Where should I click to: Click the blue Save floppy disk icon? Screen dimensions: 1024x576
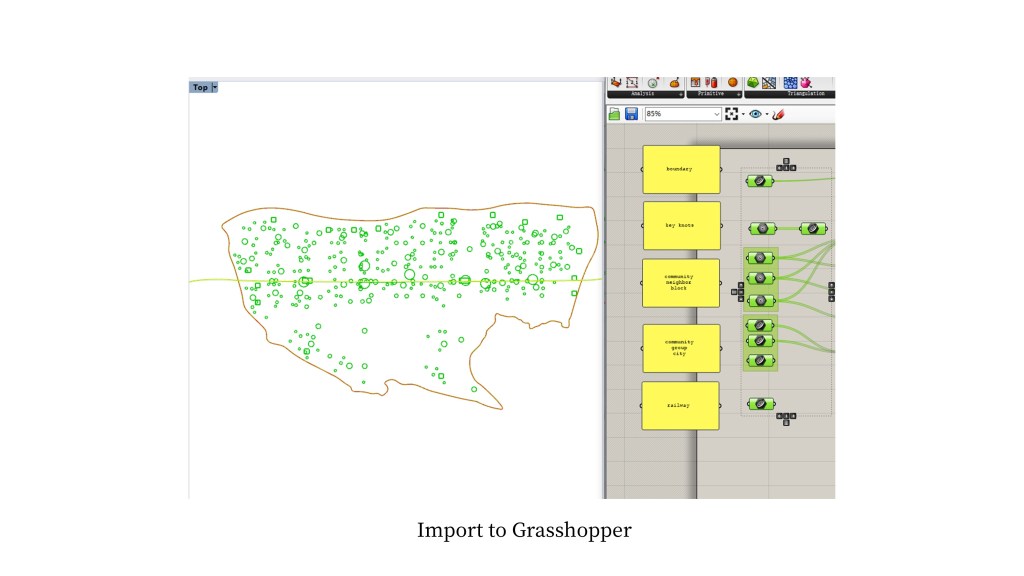pos(631,114)
